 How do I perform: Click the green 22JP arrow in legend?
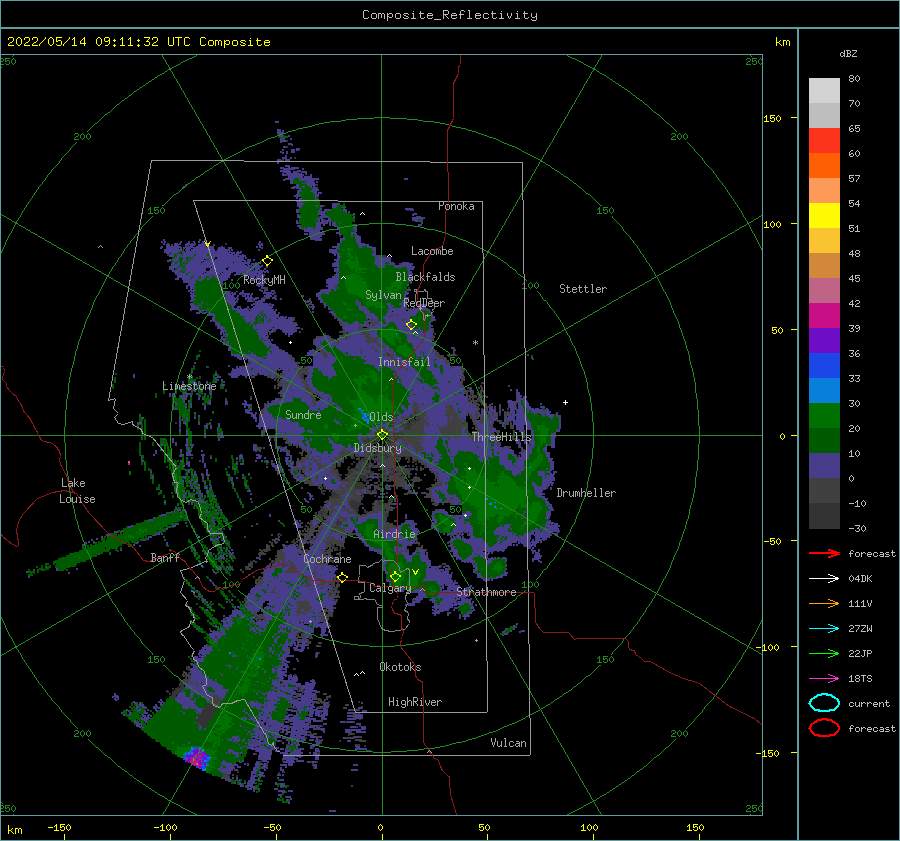pos(824,653)
